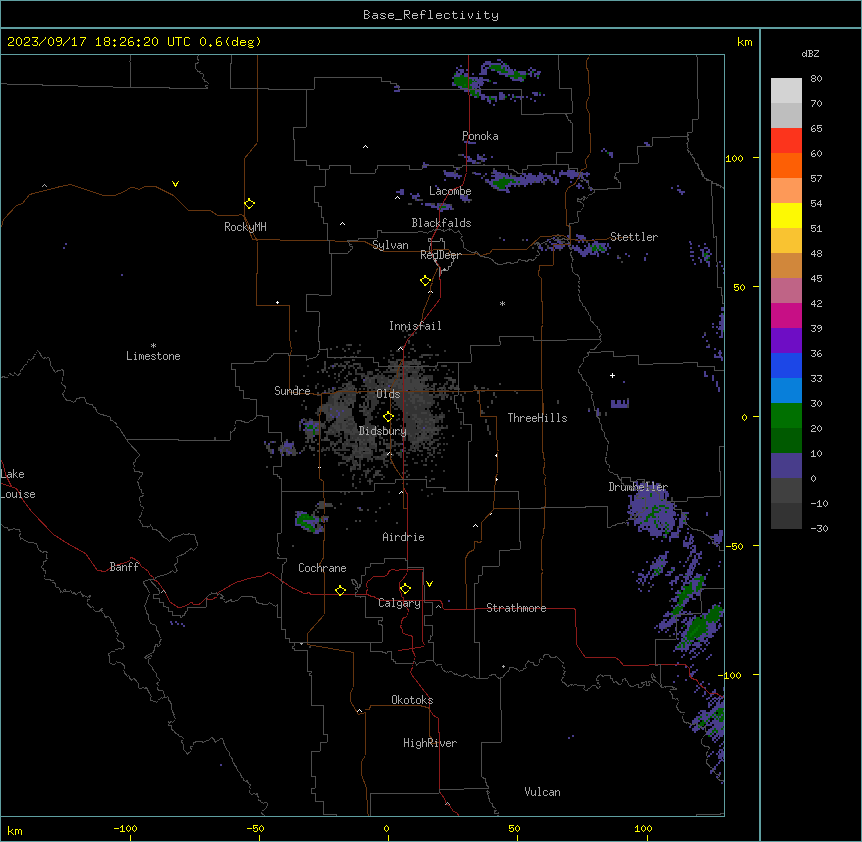Click the RockyMH label
Image resolution: width=862 pixels, height=842 pixels.
245,226
